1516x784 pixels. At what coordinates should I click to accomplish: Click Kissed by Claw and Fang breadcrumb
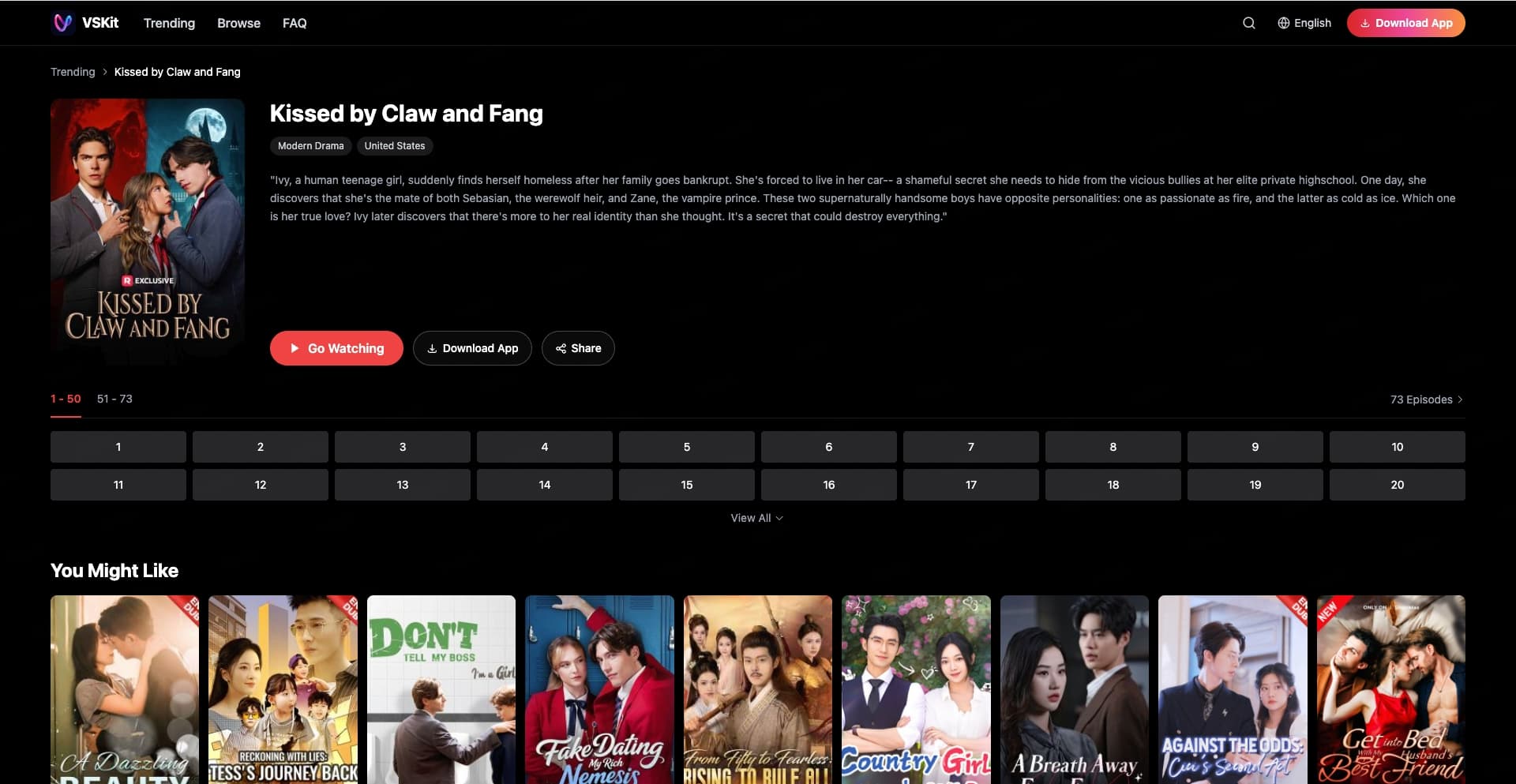tap(178, 72)
